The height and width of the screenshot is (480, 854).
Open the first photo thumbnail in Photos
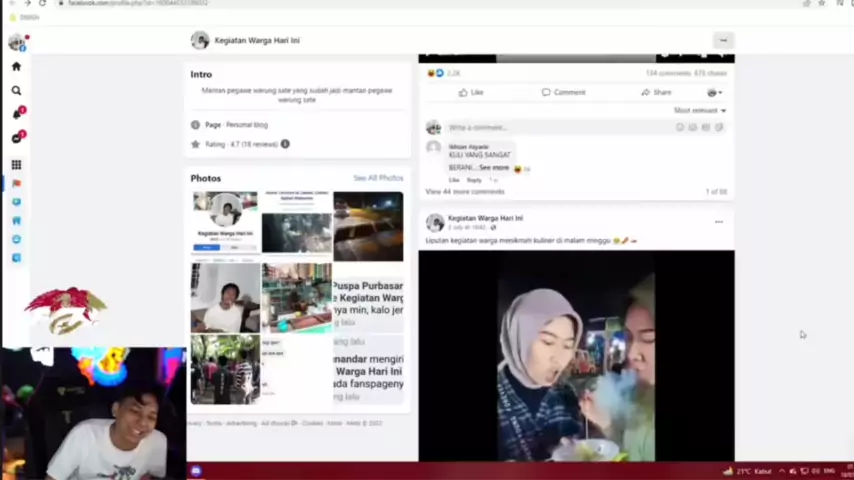click(225, 223)
